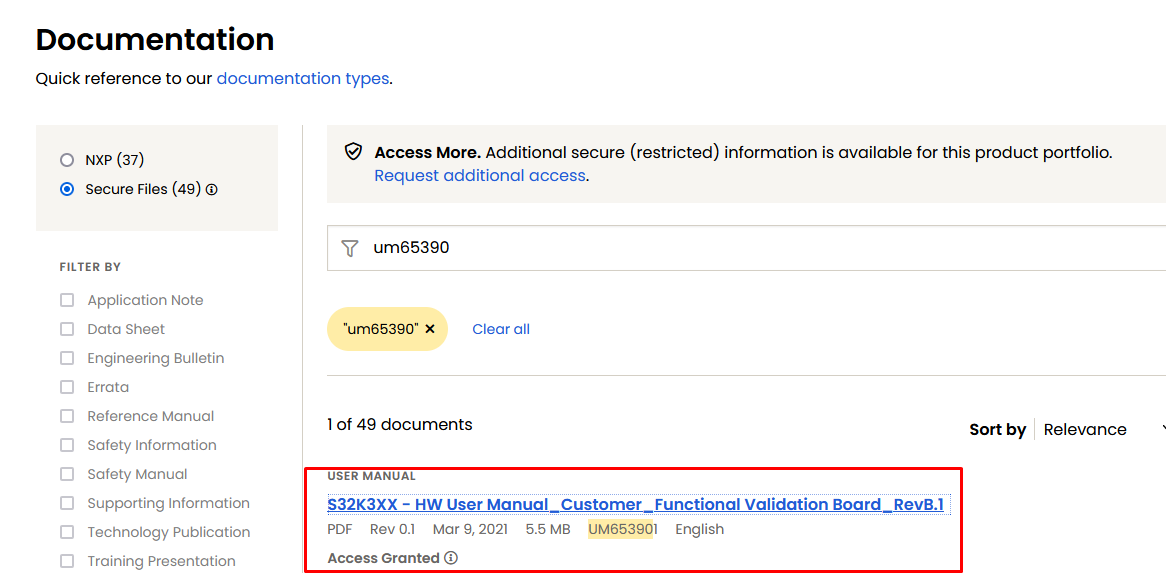Click the info icon beside Secure Files

click(x=212, y=190)
